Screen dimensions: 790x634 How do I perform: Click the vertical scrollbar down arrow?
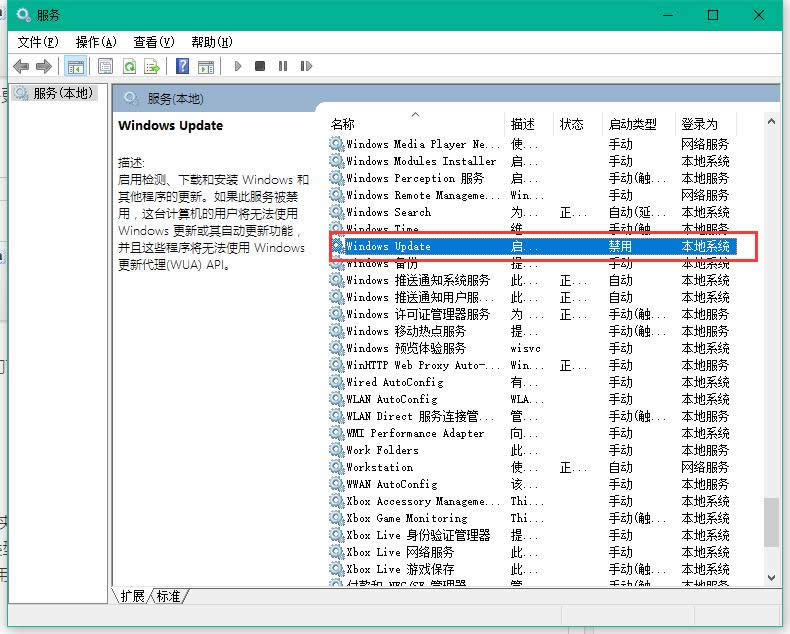click(x=771, y=578)
